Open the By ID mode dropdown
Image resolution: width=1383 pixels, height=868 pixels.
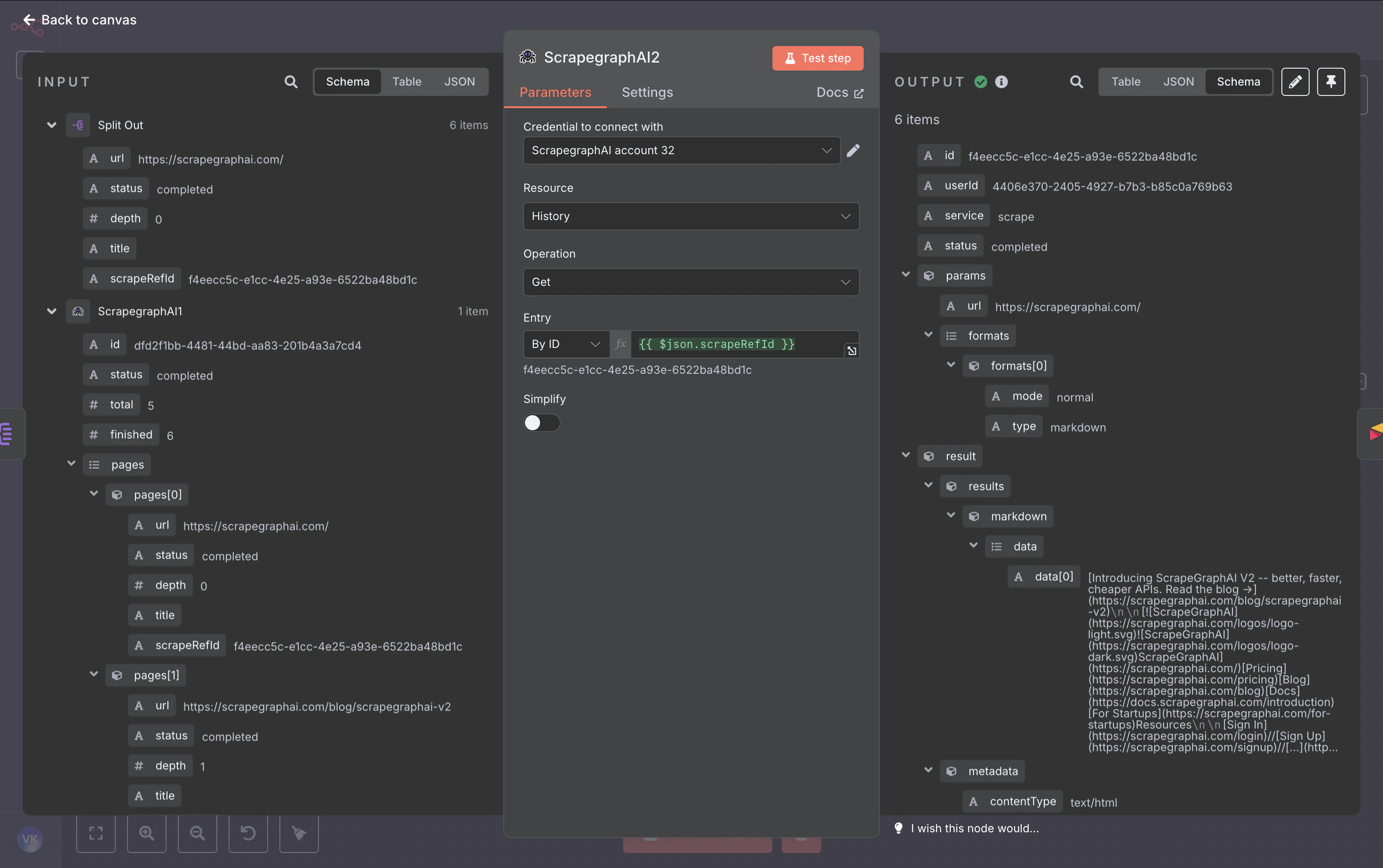pyautogui.click(x=566, y=344)
